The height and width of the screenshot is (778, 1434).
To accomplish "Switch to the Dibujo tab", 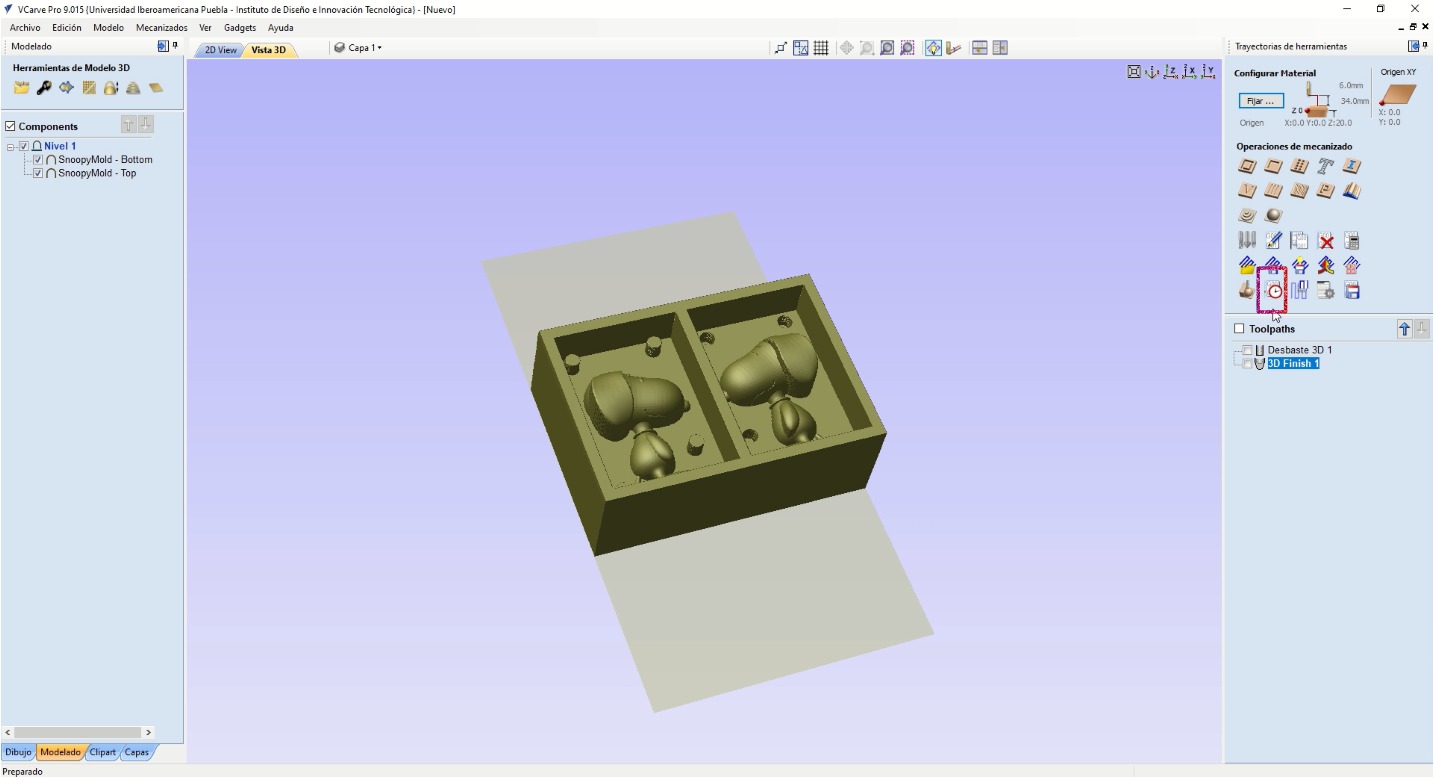I will (x=18, y=752).
